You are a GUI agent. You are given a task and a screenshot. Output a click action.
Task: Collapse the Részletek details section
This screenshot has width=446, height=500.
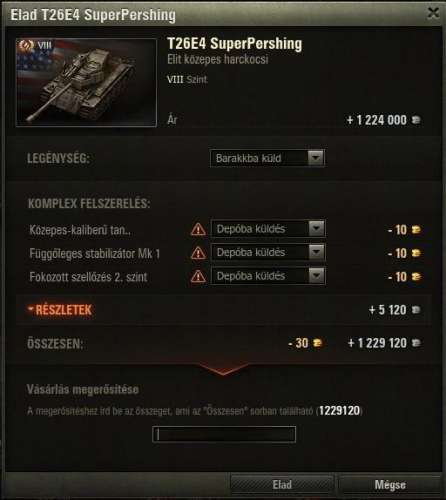(x=60, y=310)
